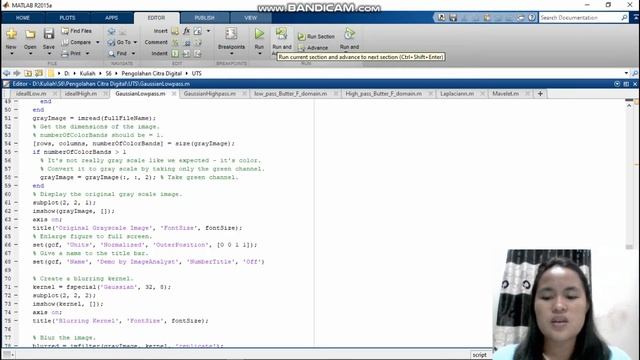Open the folder path history dropdown

pyautogui.click(x=626, y=73)
